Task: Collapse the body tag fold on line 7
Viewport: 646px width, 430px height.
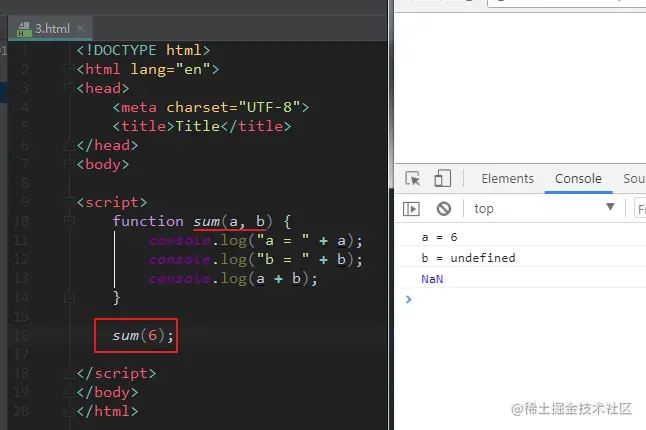Action: [69, 164]
